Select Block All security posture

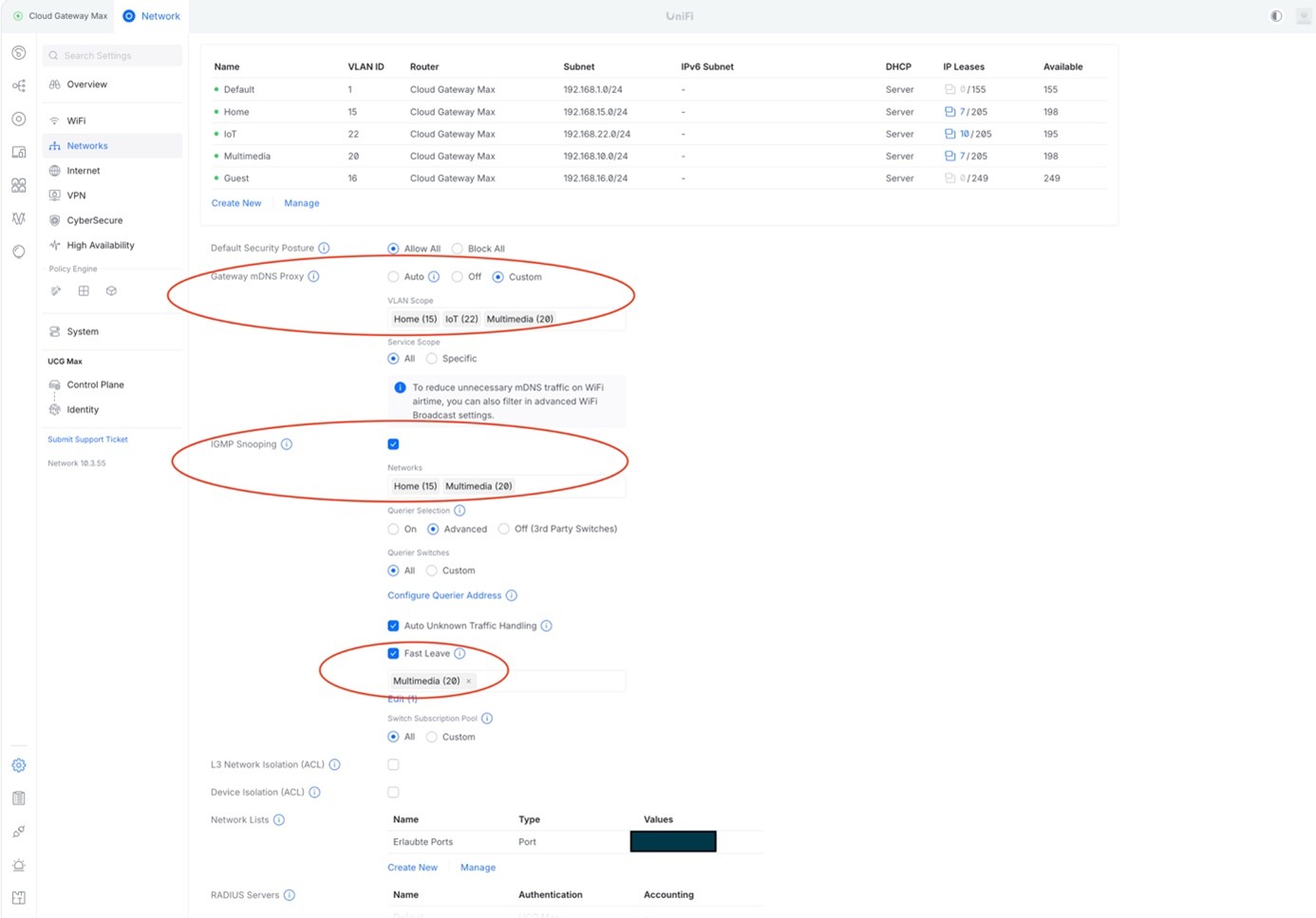458,249
